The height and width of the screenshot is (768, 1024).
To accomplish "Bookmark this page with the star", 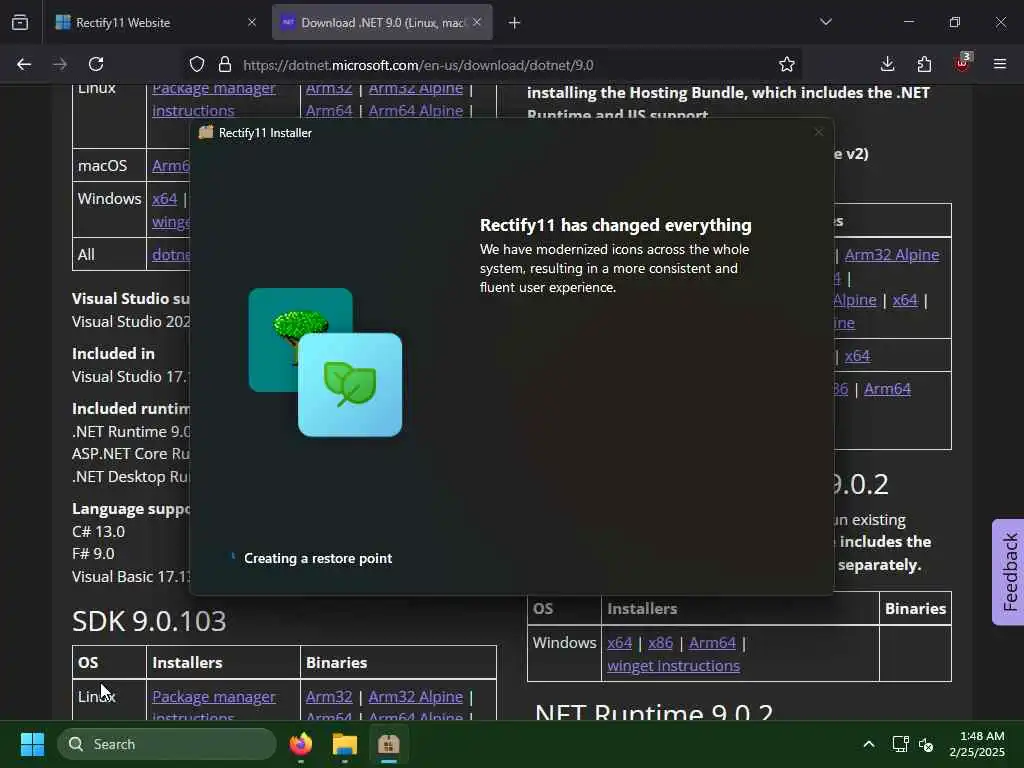I will 787,64.
